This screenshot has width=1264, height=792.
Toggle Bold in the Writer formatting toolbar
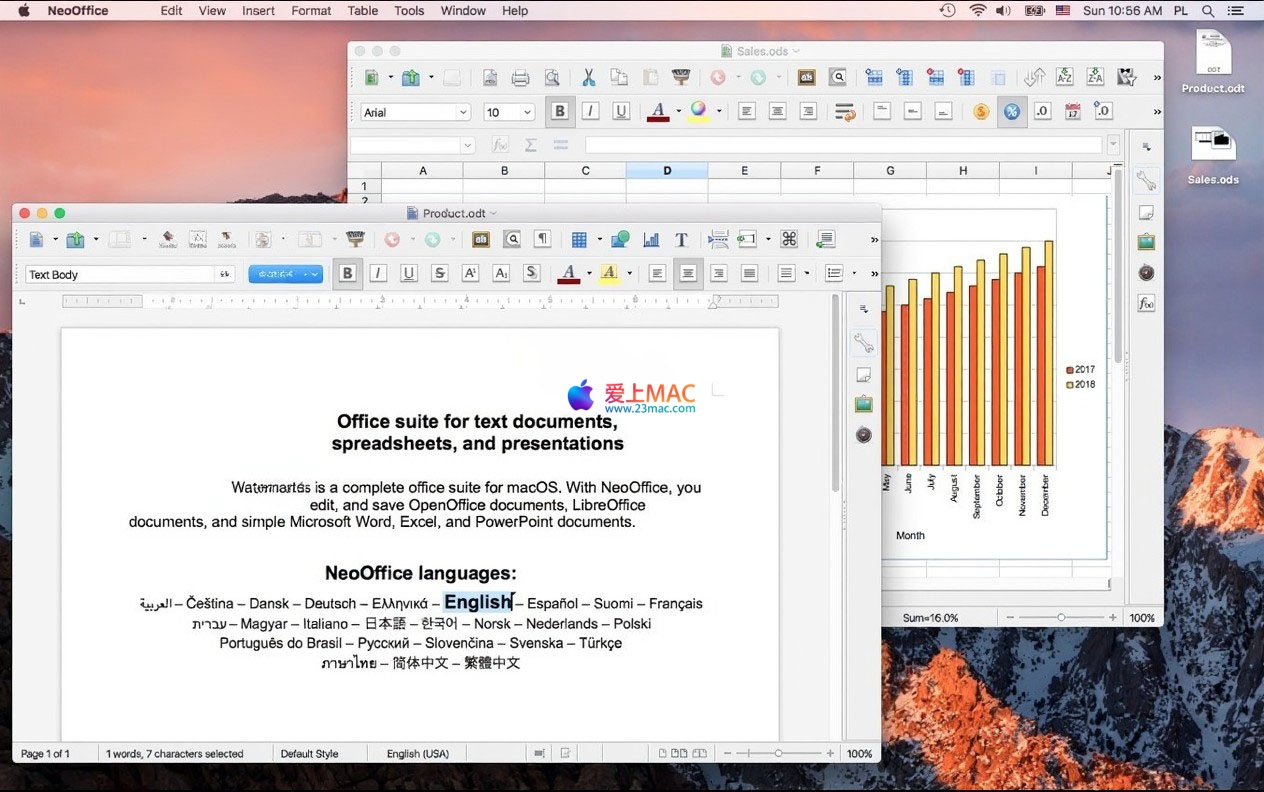coord(347,273)
